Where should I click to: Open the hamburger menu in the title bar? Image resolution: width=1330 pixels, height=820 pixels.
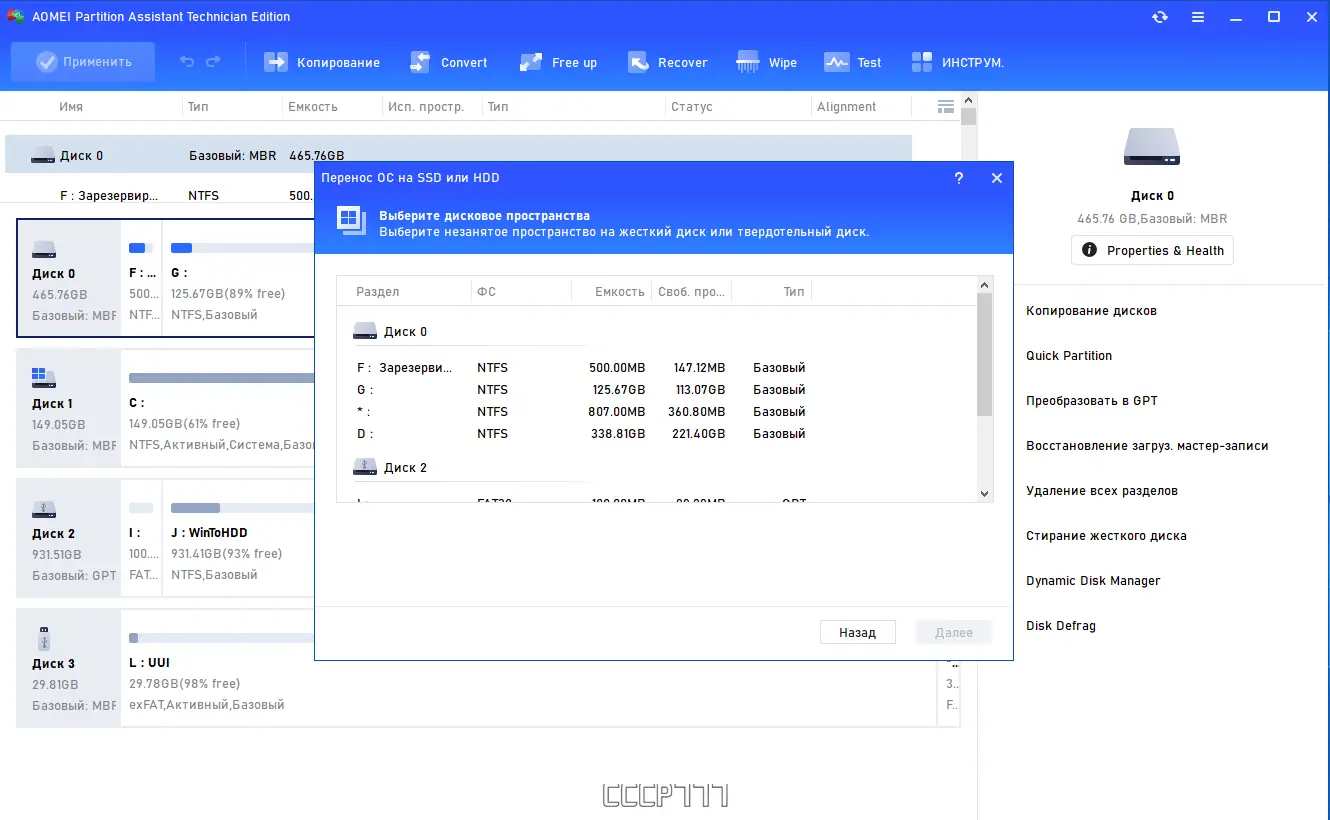[1198, 17]
